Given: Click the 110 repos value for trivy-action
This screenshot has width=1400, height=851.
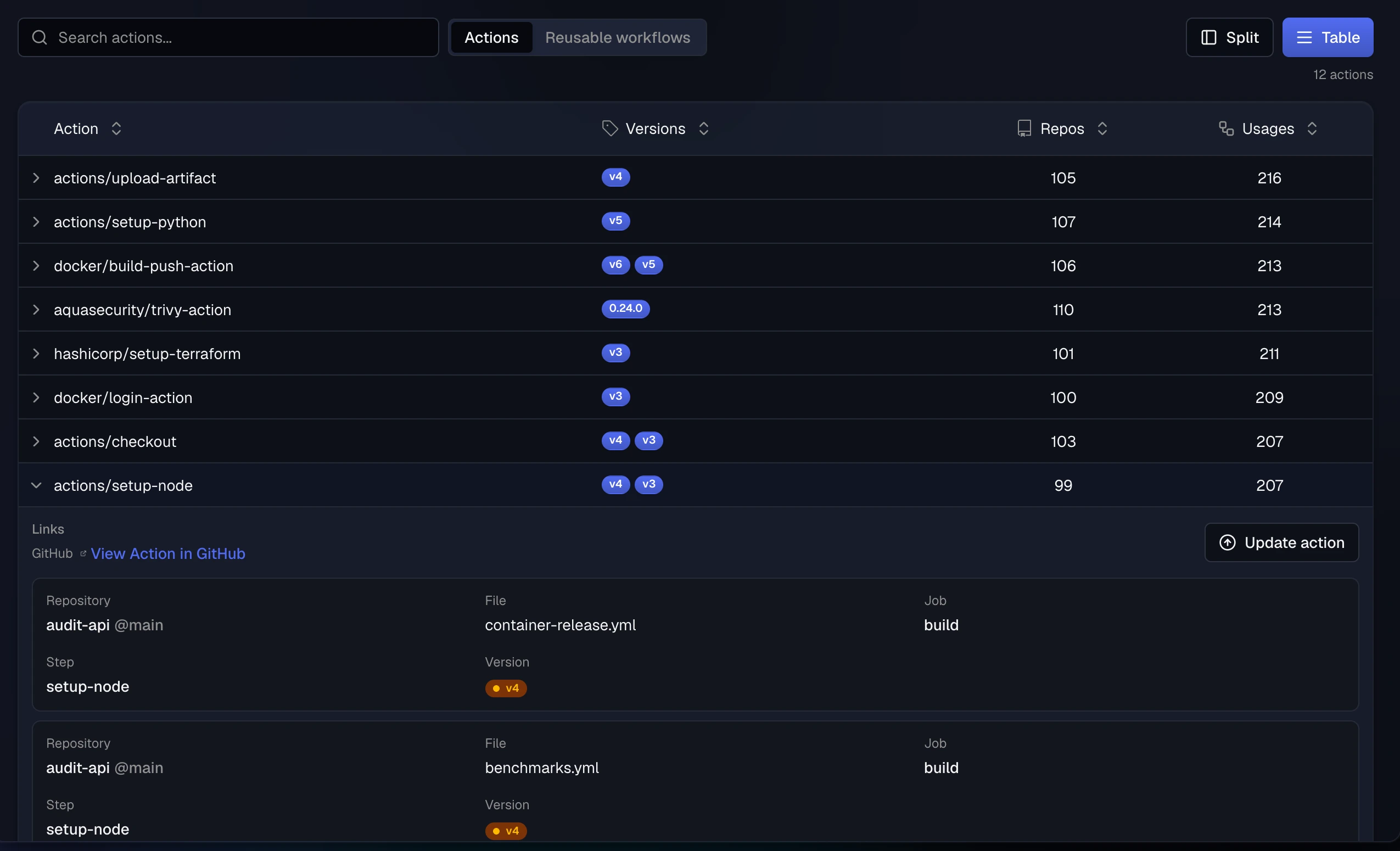Looking at the screenshot, I should [x=1063, y=310].
